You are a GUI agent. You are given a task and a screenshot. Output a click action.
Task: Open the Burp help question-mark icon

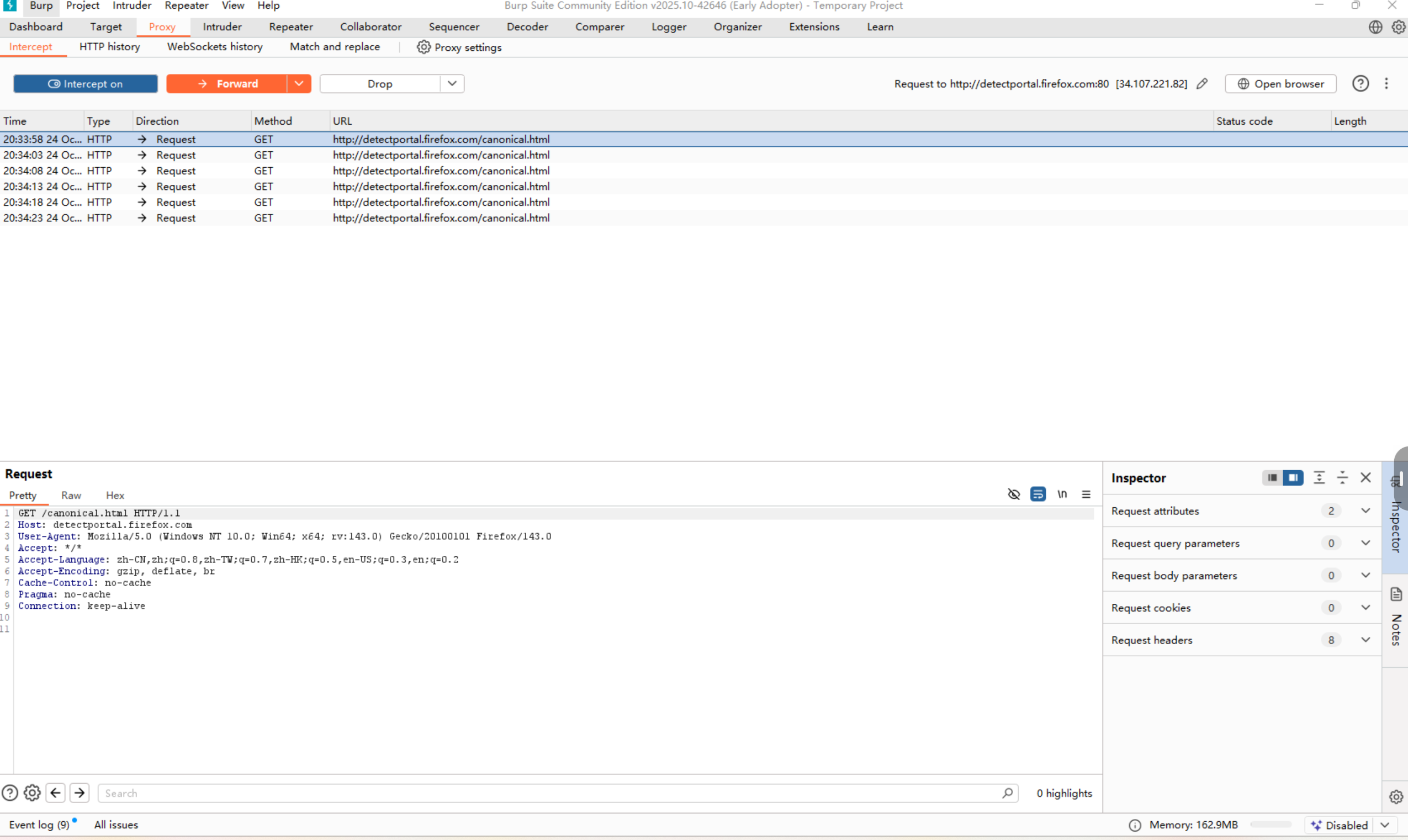(x=1361, y=84)
